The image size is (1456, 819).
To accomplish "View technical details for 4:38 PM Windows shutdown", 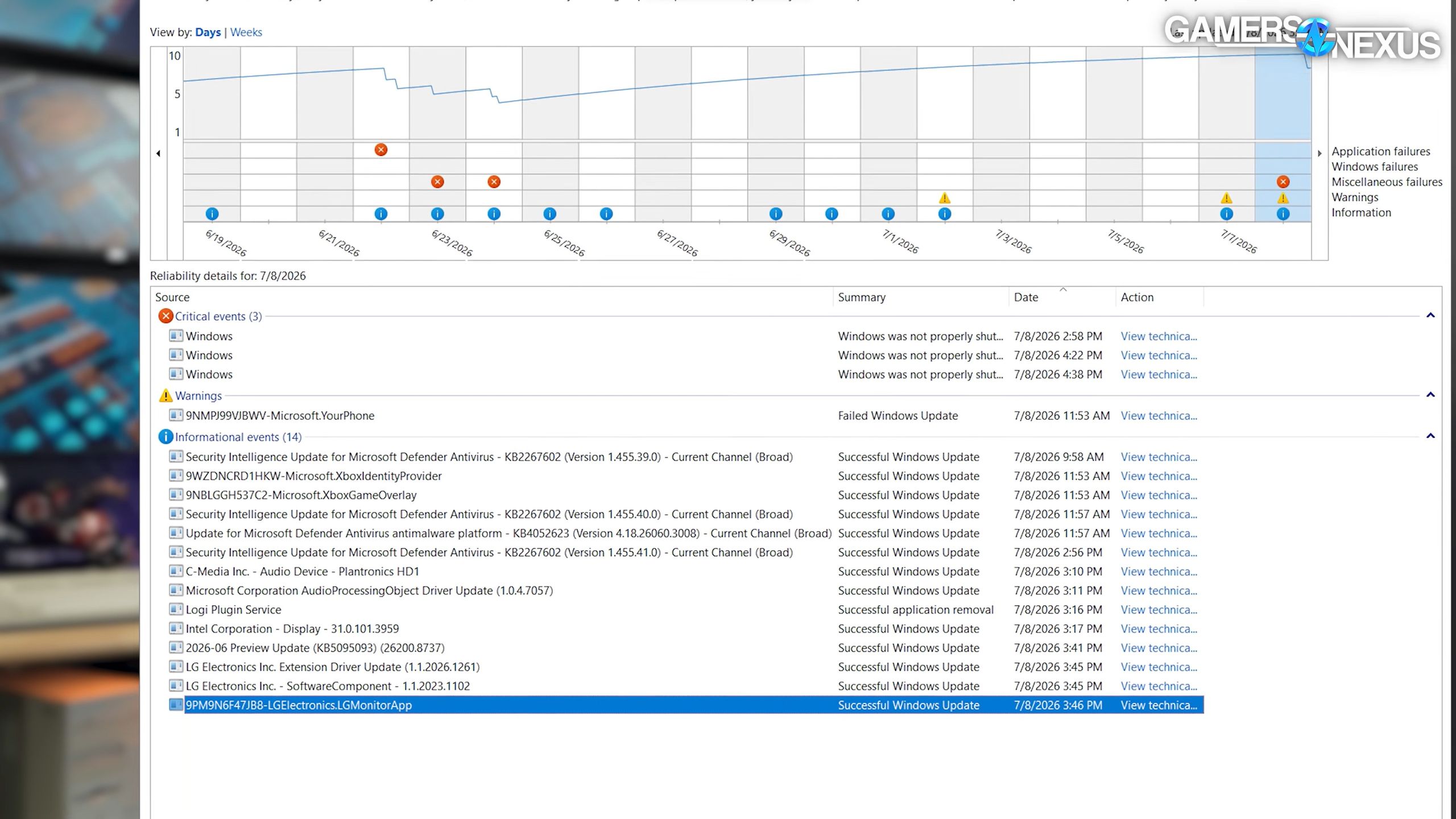I will click(x=1159, y=374).
